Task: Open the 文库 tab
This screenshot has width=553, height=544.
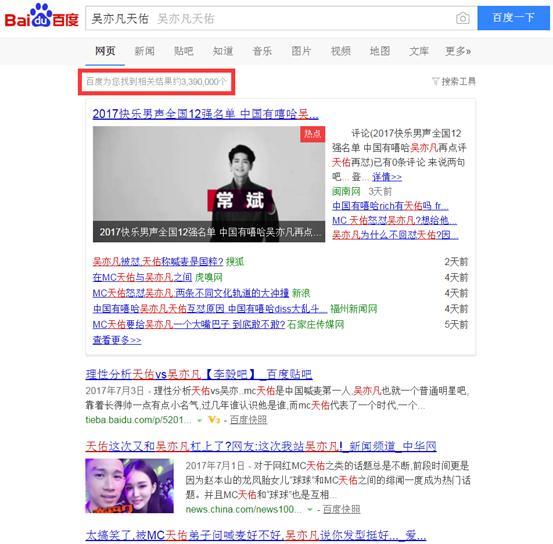Action: pyautogui.click(x=419, y=51)
